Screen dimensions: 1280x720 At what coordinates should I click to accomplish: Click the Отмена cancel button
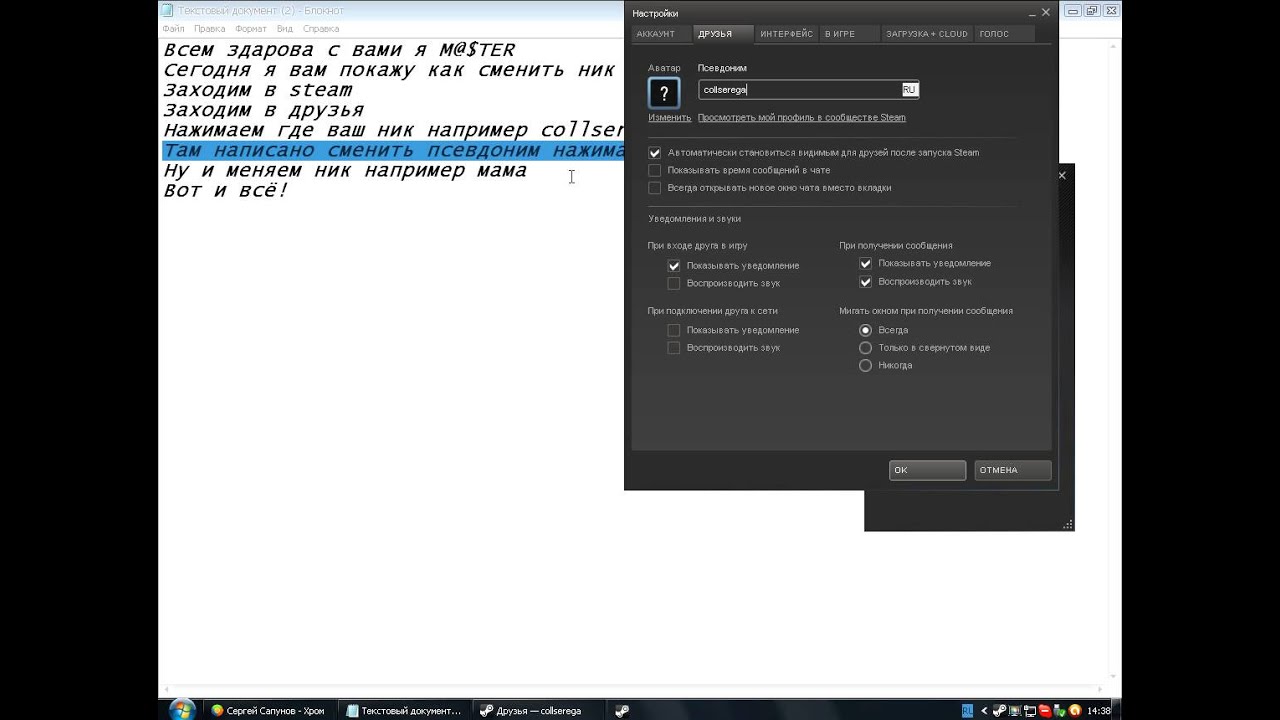point(1012,470)
